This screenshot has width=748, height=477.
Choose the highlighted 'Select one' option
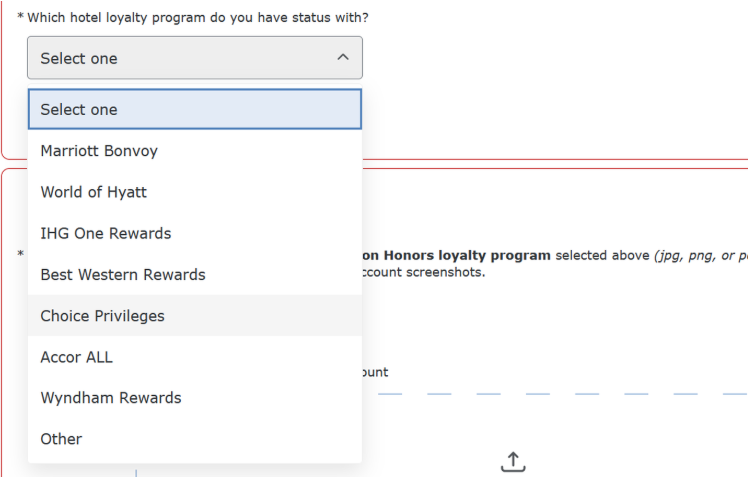pyautogui.click(x=195, y=109)
